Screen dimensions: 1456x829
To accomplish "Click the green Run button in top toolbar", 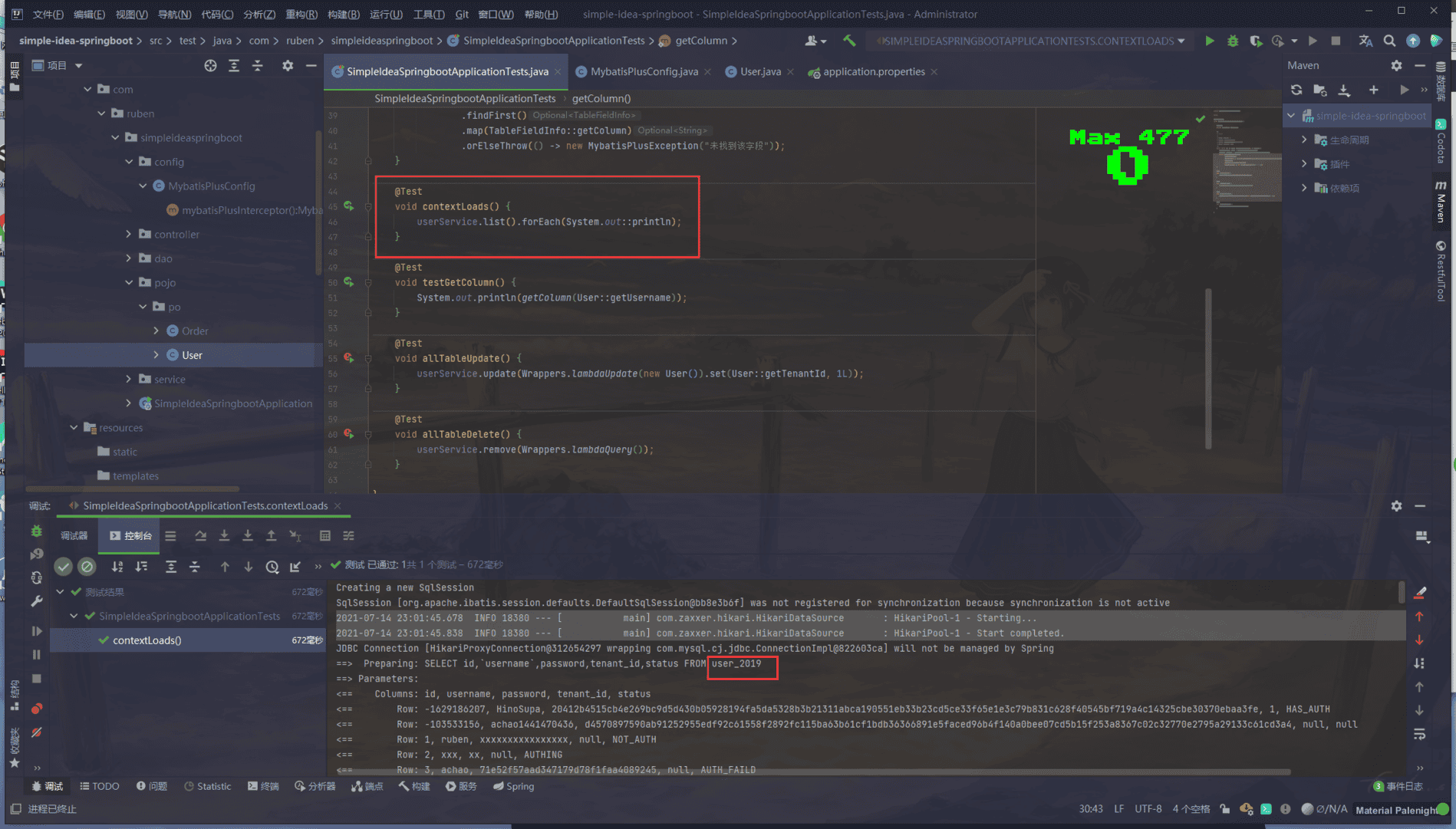I will coord(1209,41).
